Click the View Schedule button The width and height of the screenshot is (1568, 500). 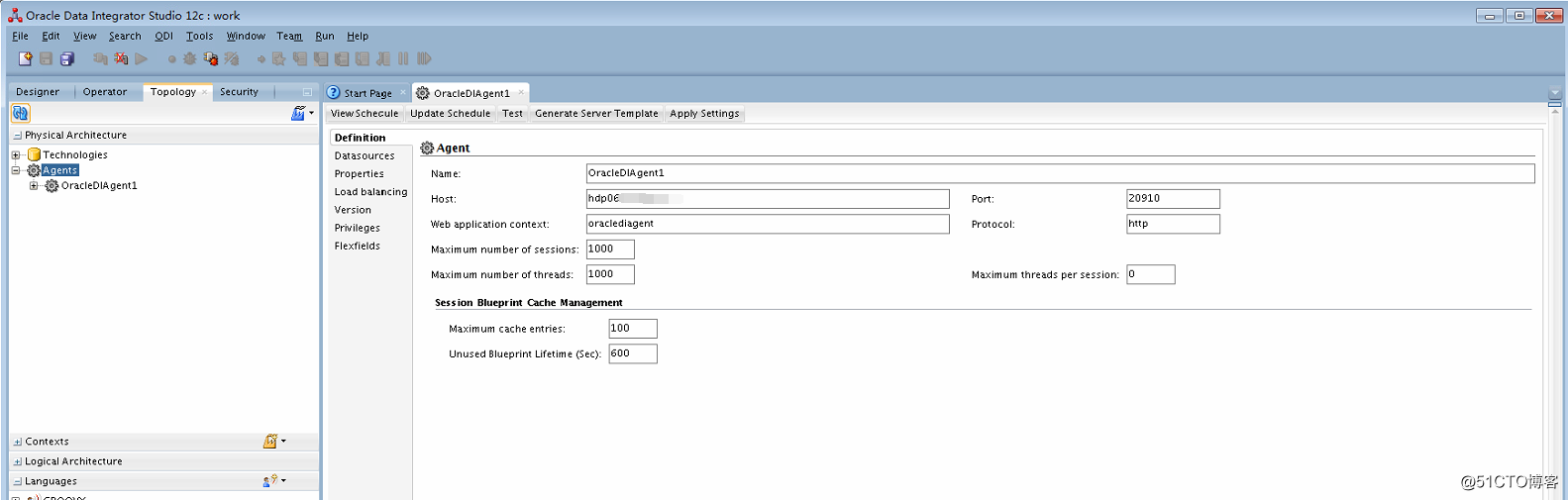coord(365,114)
